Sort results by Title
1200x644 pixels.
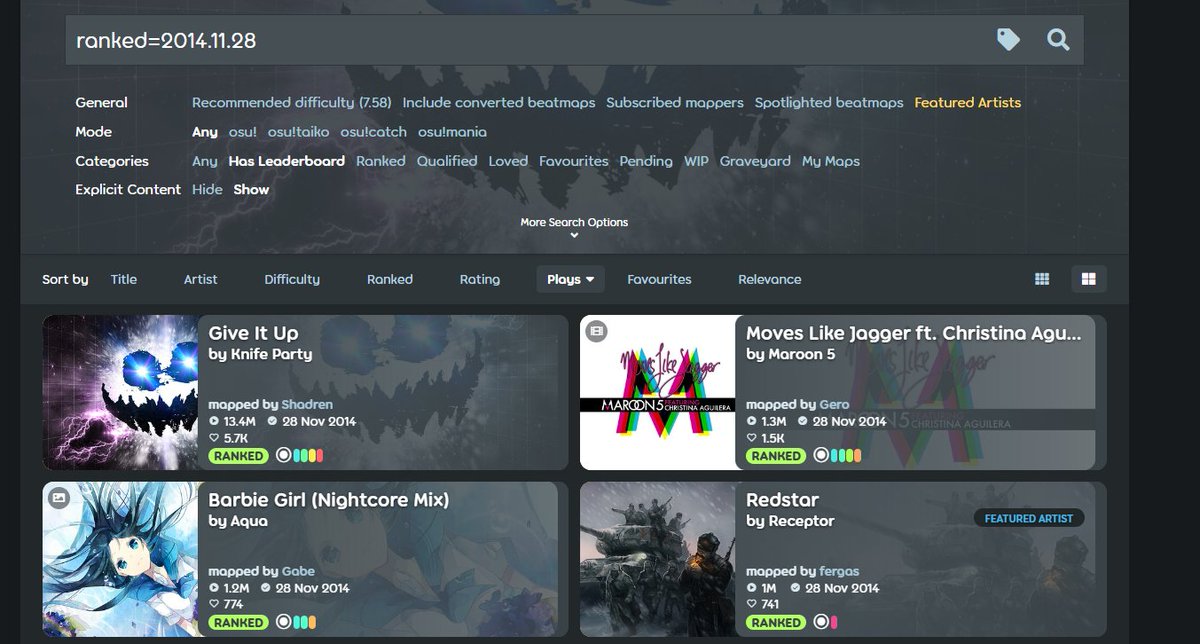(124, 280)
